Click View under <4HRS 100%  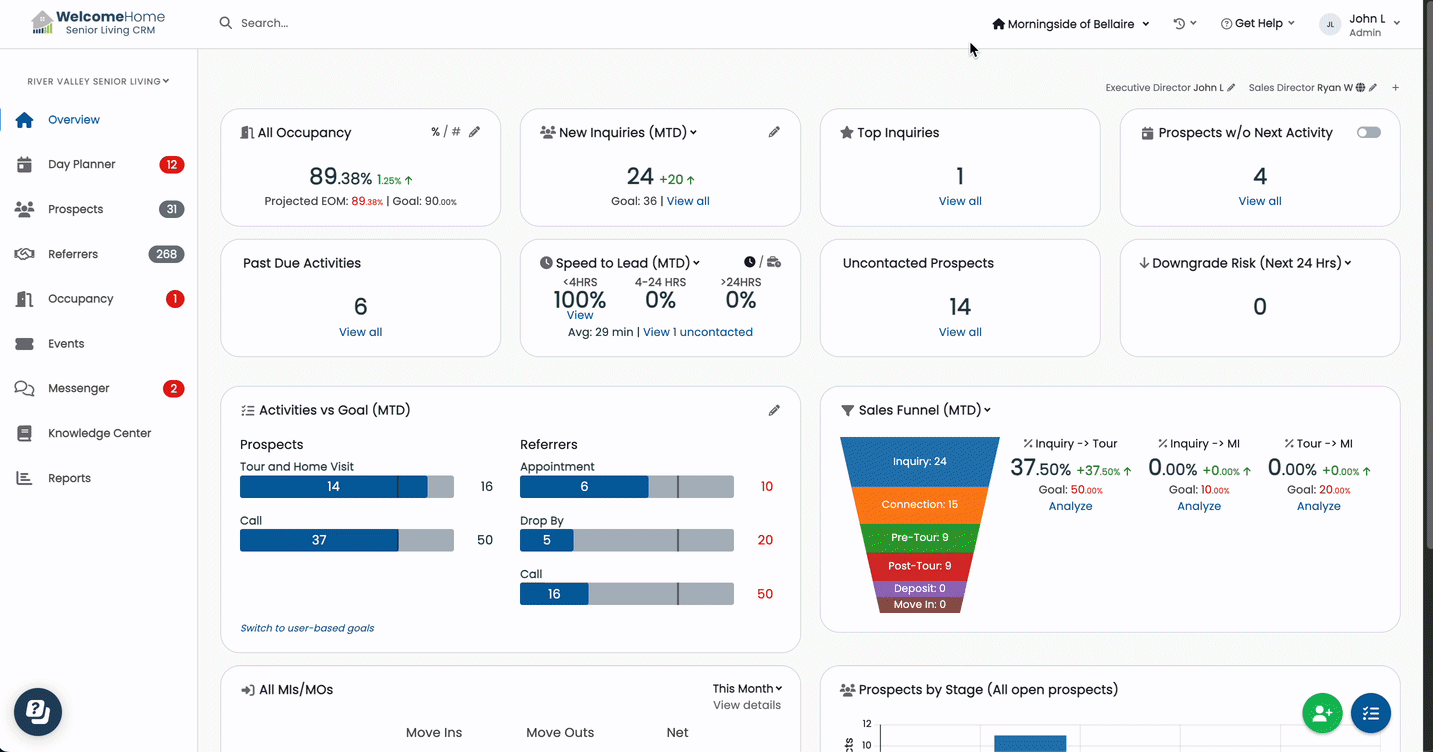pos(580,315)
